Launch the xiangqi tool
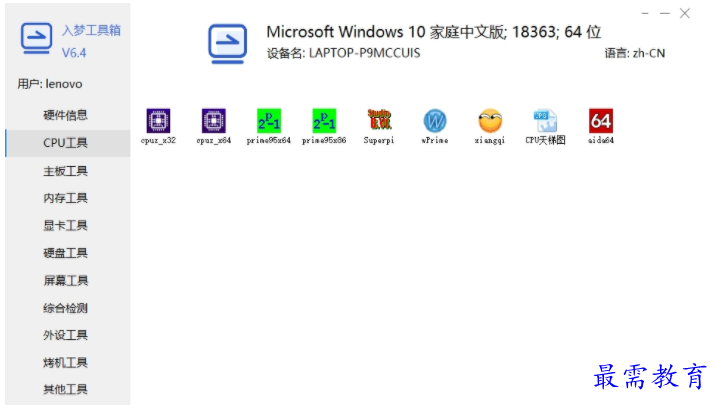The width and height of the screenshot is (715, 408). (x=490, y=126)
